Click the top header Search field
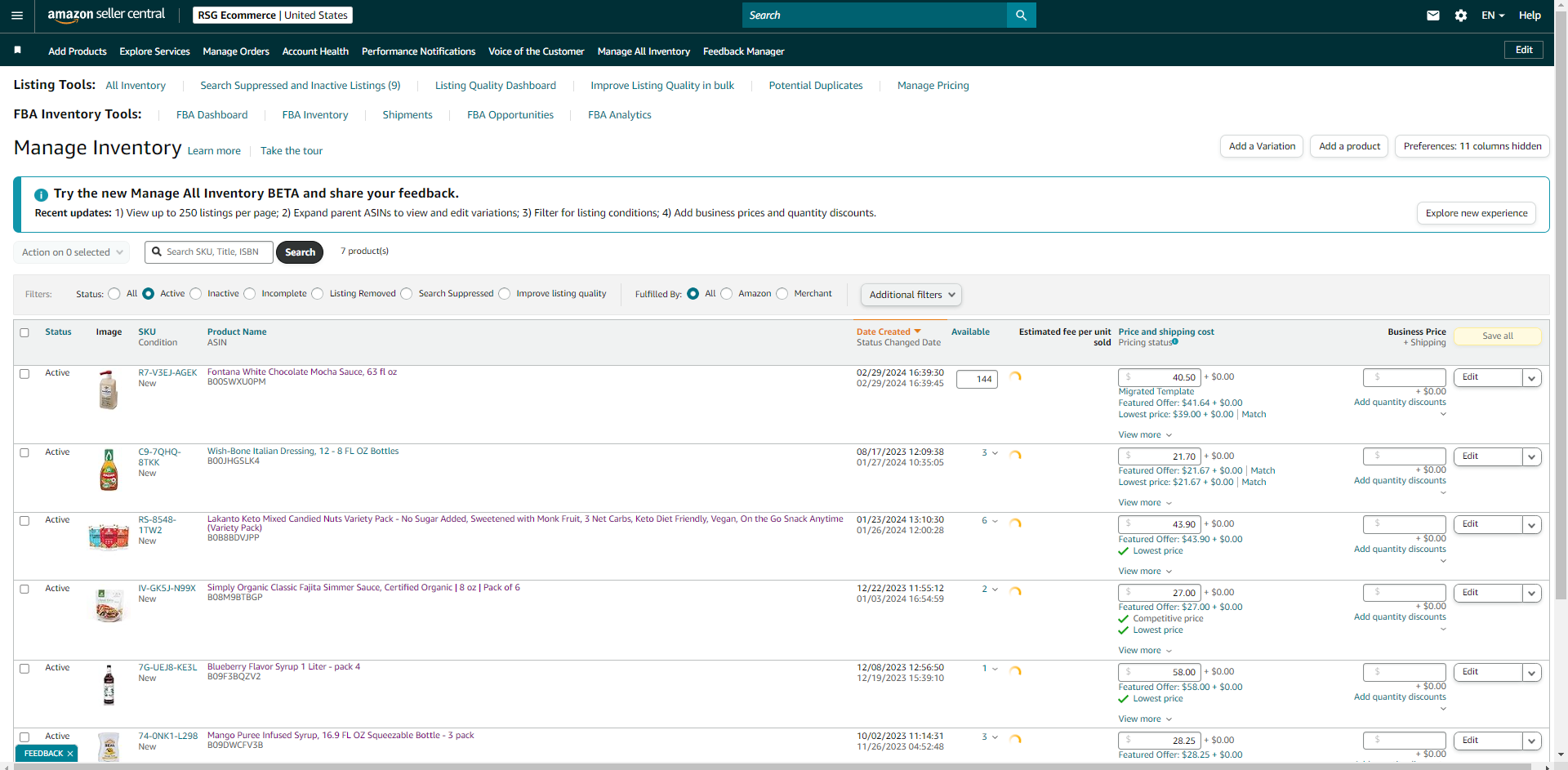 (x=875, y=15)
